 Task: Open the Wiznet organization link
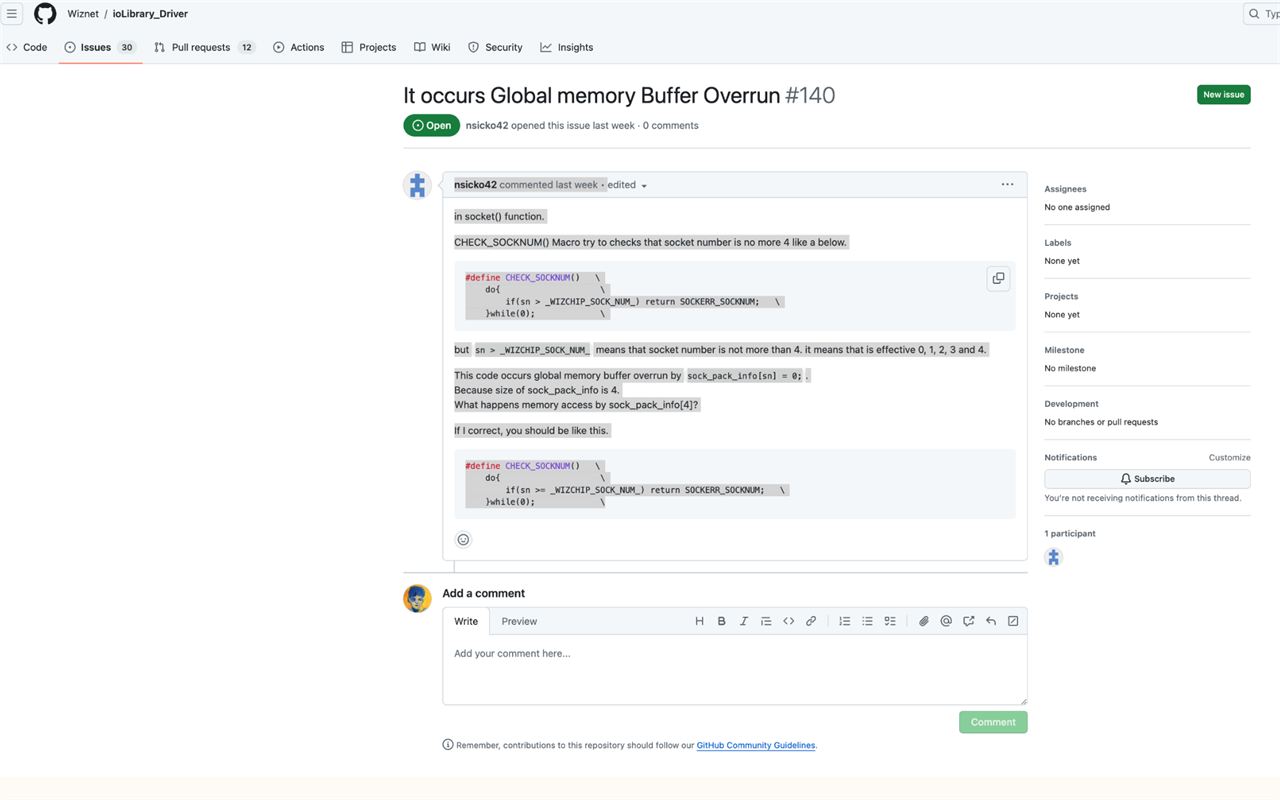click(83, 14)
